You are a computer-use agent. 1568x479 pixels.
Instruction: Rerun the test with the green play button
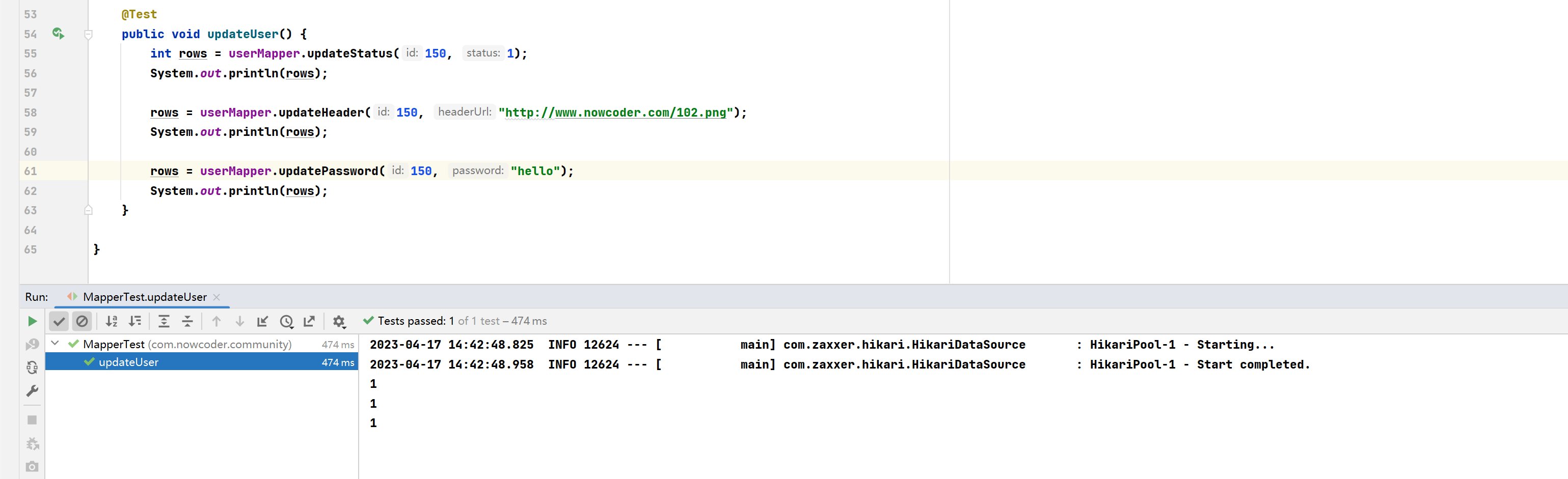click(x=32, y=321)
